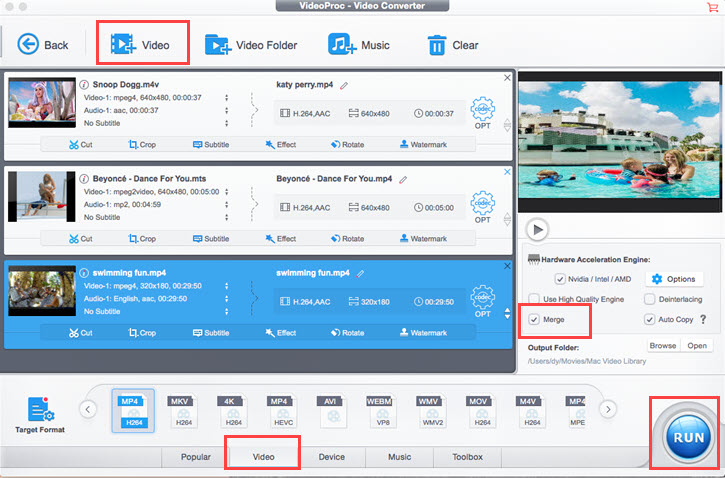Play the preview video

coord(537,230)
